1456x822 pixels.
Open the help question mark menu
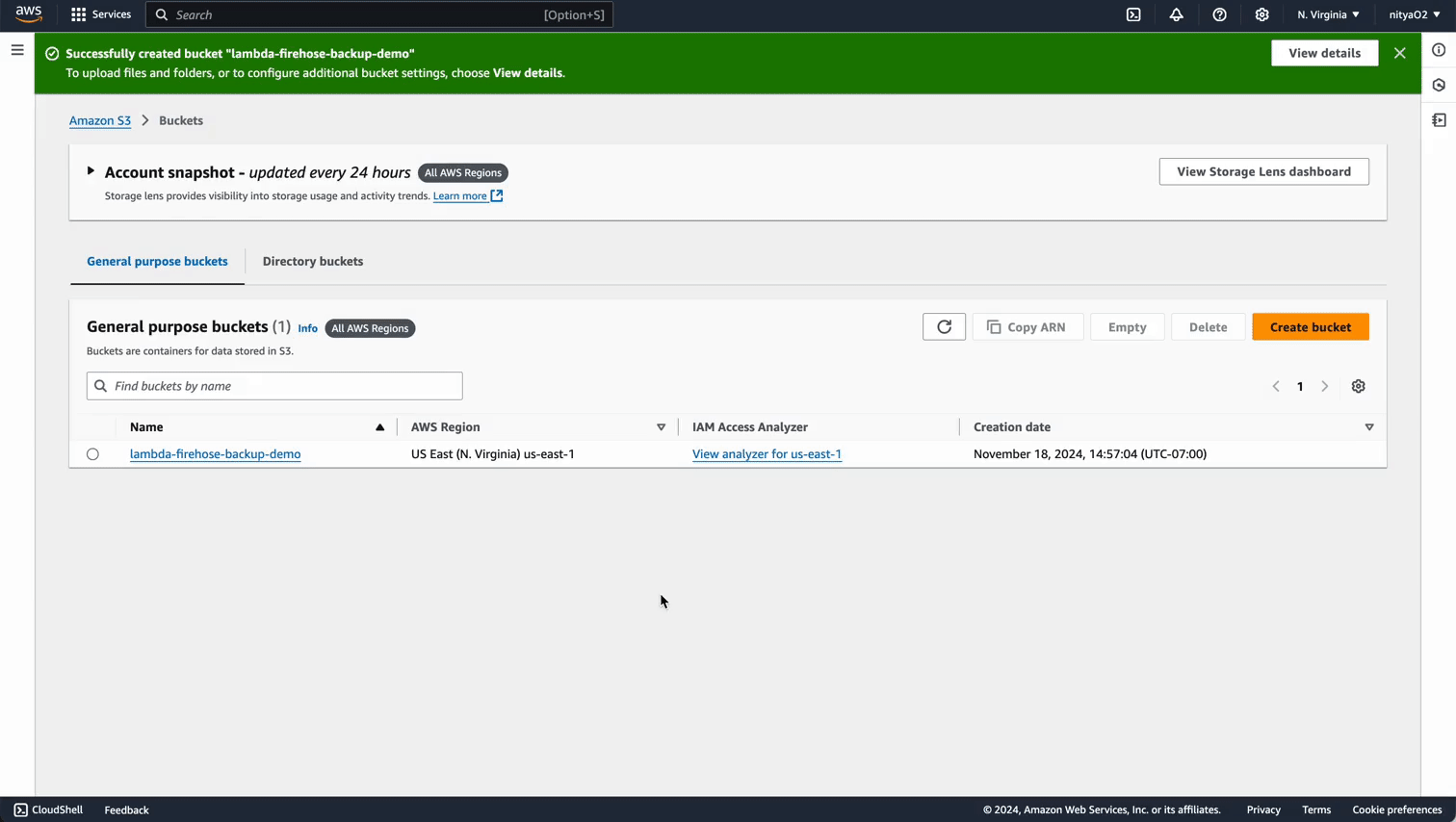[x=1219, y=14]
